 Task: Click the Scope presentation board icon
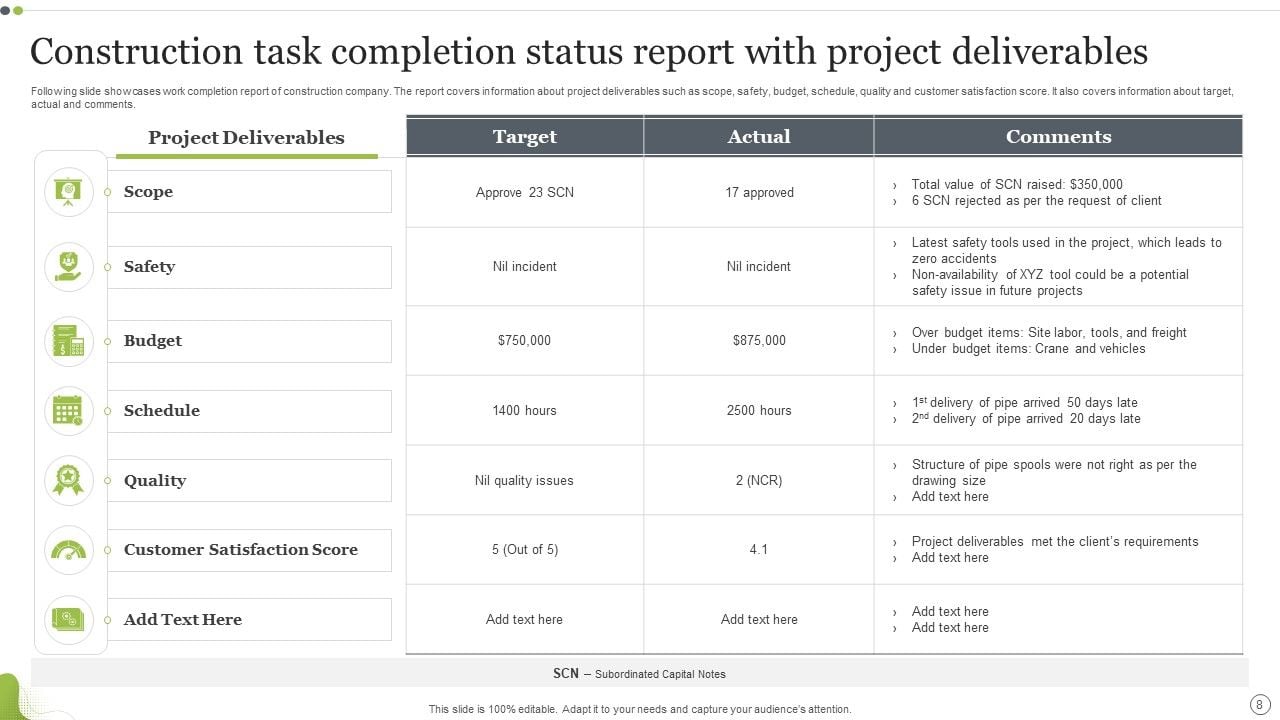pyautogui.click(x=69, y=192)
